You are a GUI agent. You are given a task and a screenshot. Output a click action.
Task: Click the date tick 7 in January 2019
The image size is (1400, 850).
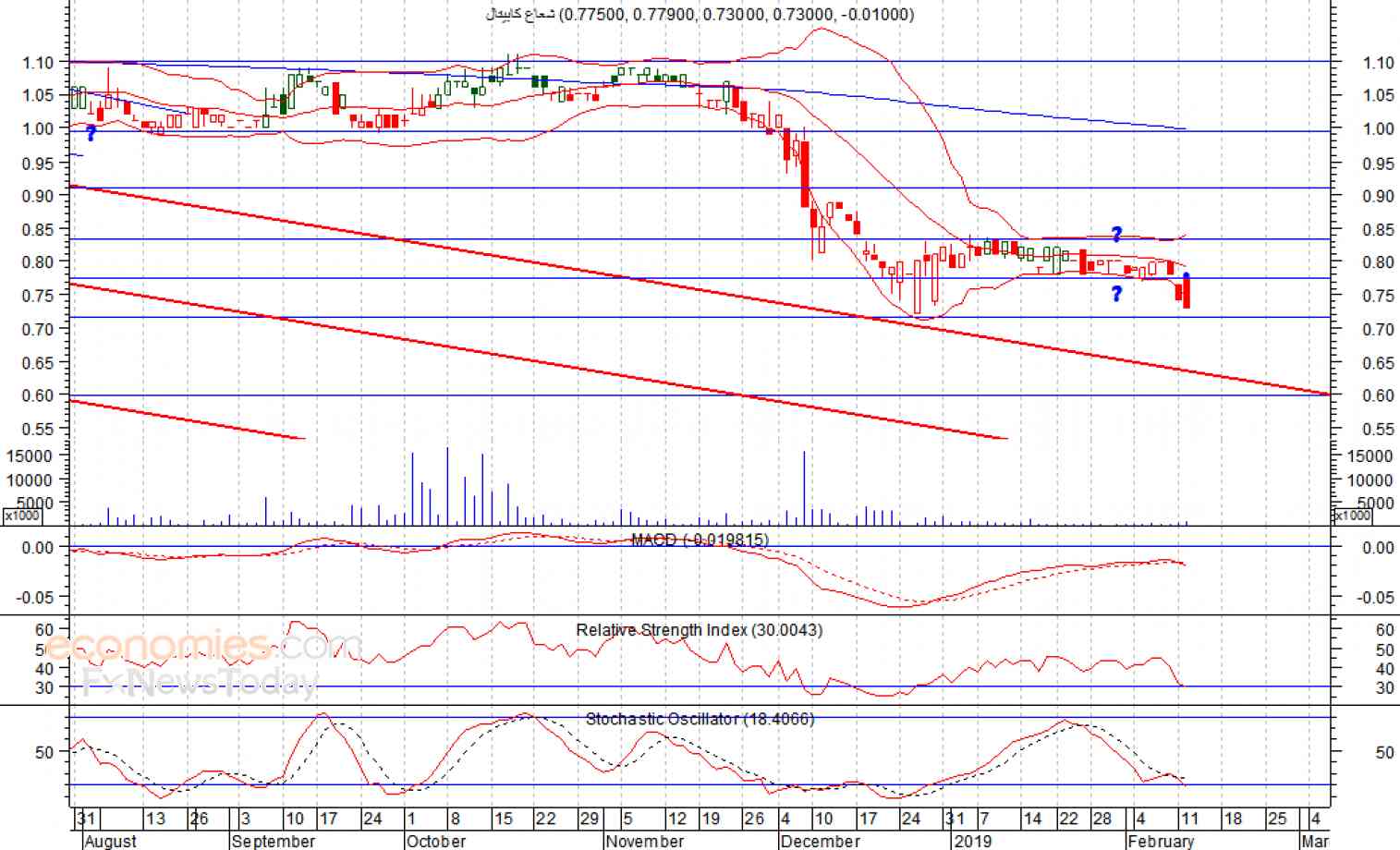(x=984, y=819)
